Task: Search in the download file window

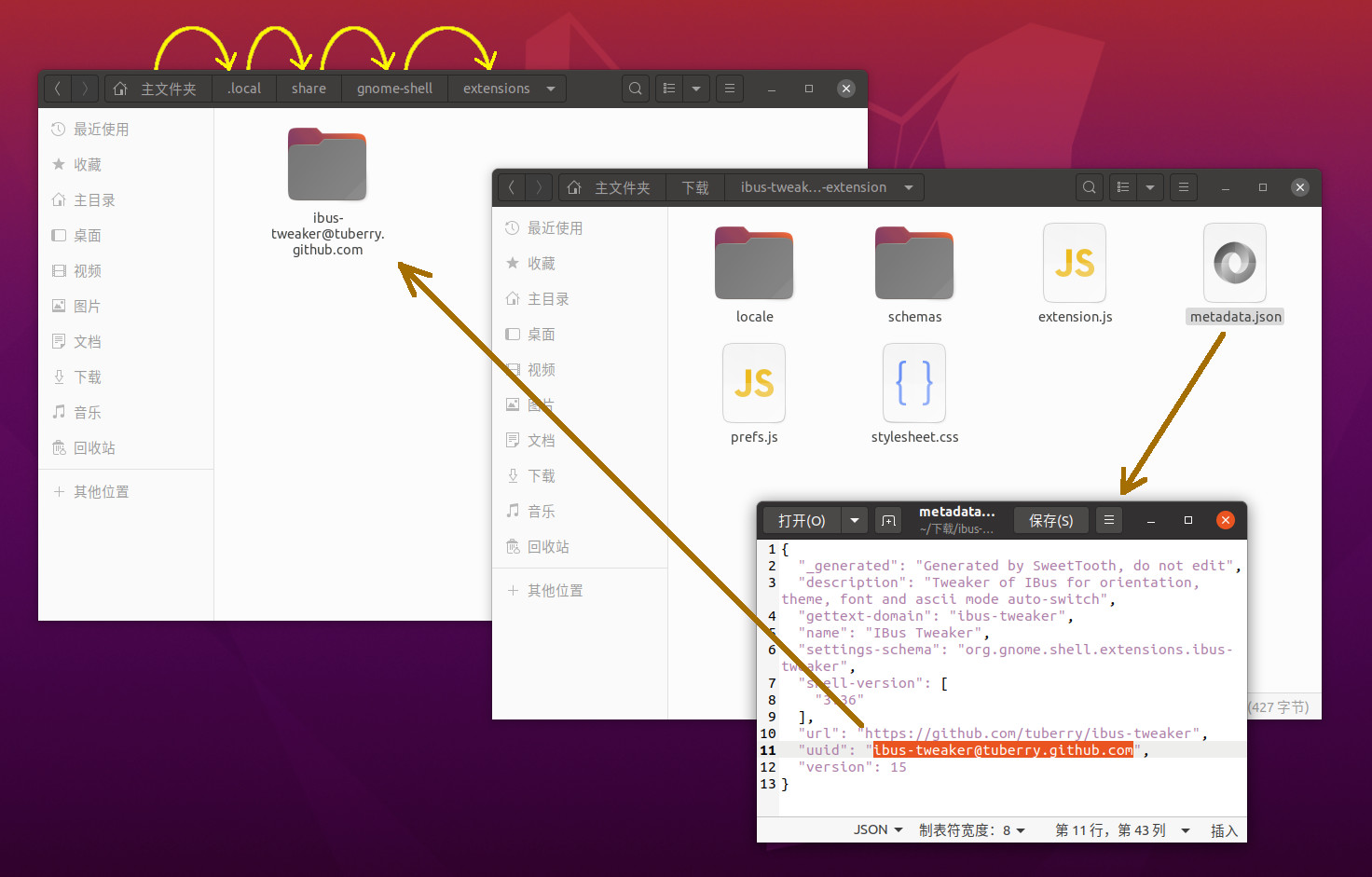Action: pos(1089,187)
